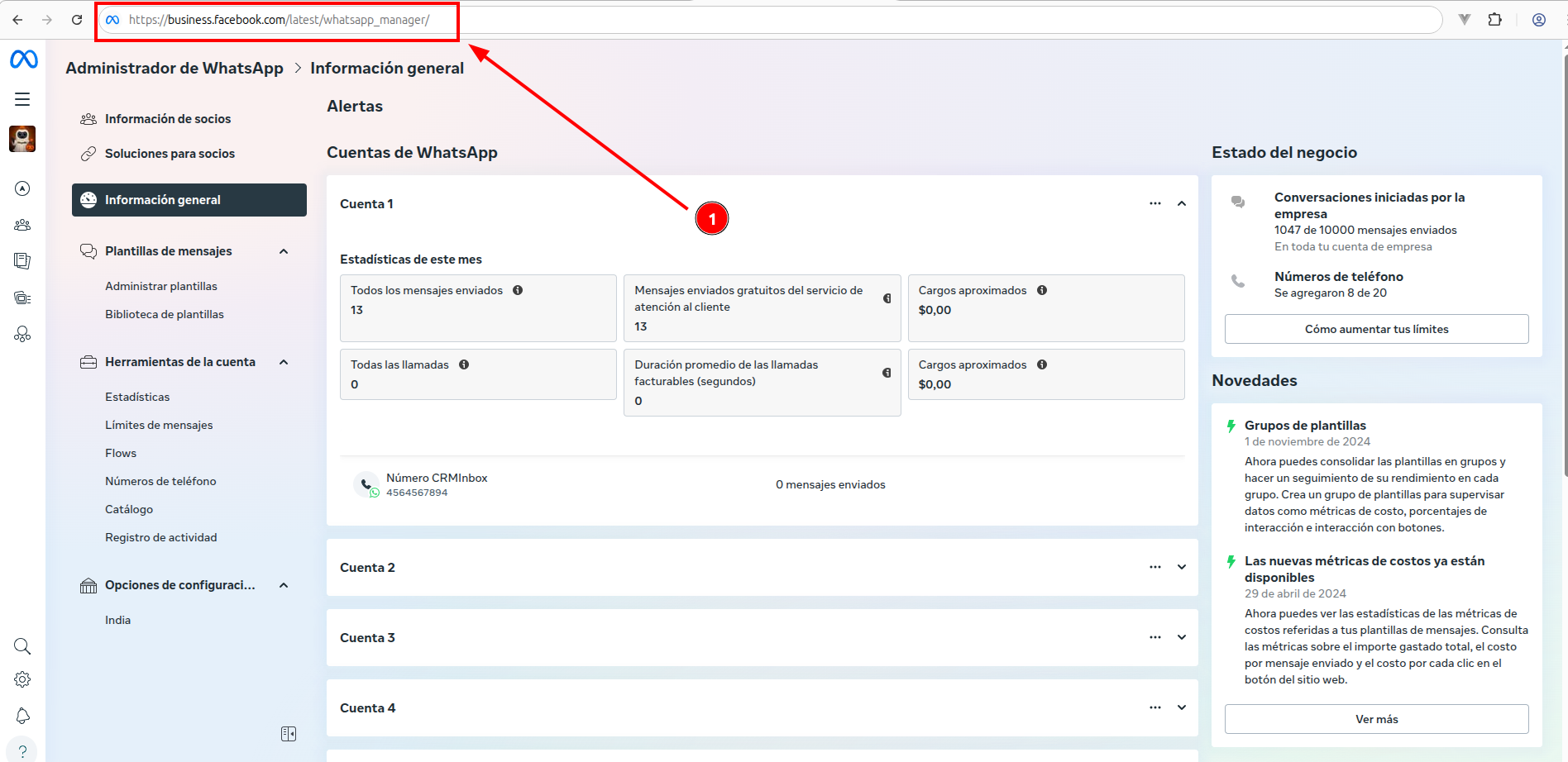Open the search magnifier in the left rail

point(22,646)
